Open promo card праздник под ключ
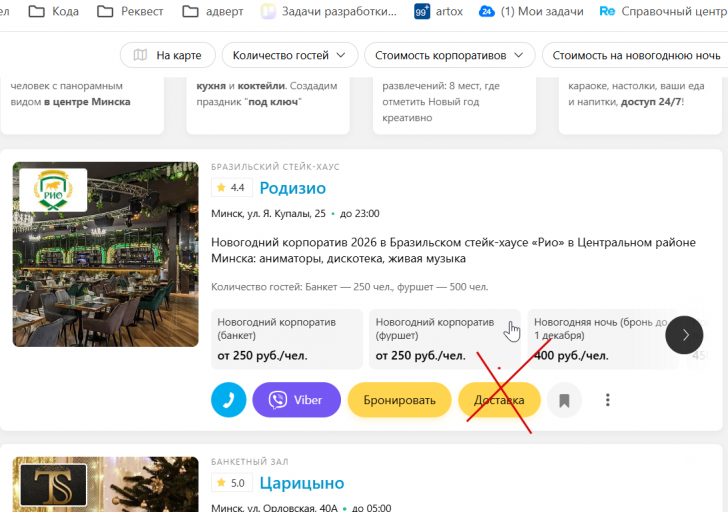 coord(268,106)
